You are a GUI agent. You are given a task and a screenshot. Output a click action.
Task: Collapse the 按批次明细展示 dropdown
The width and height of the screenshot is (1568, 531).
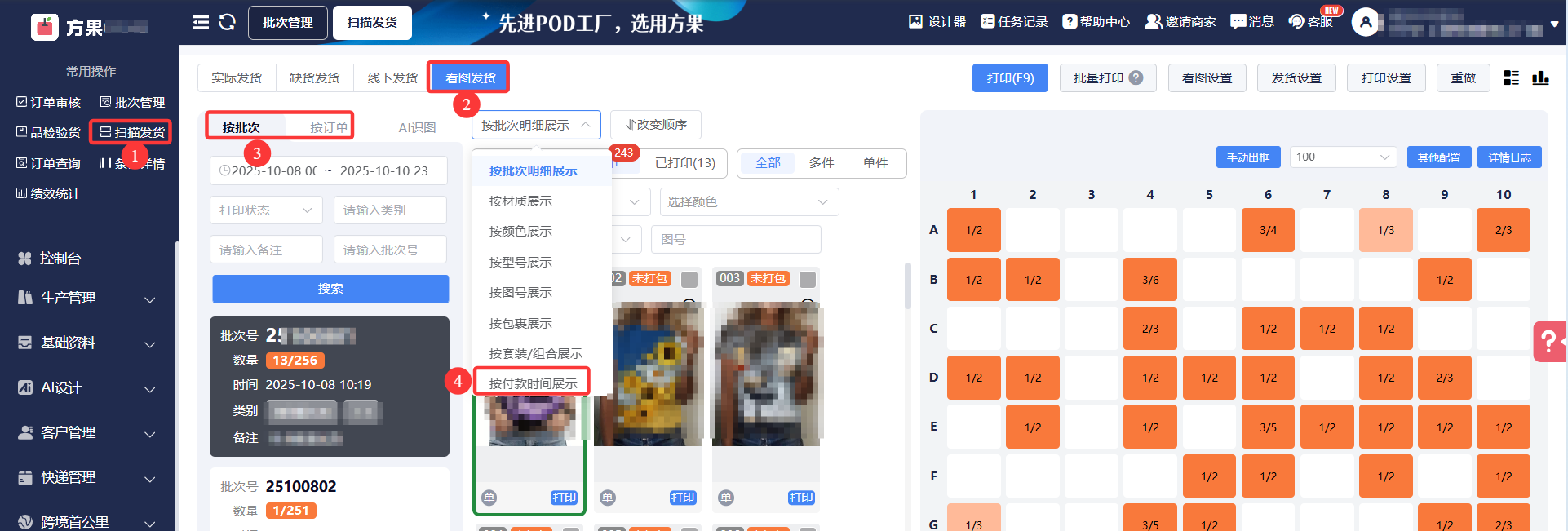pos(536,125)
